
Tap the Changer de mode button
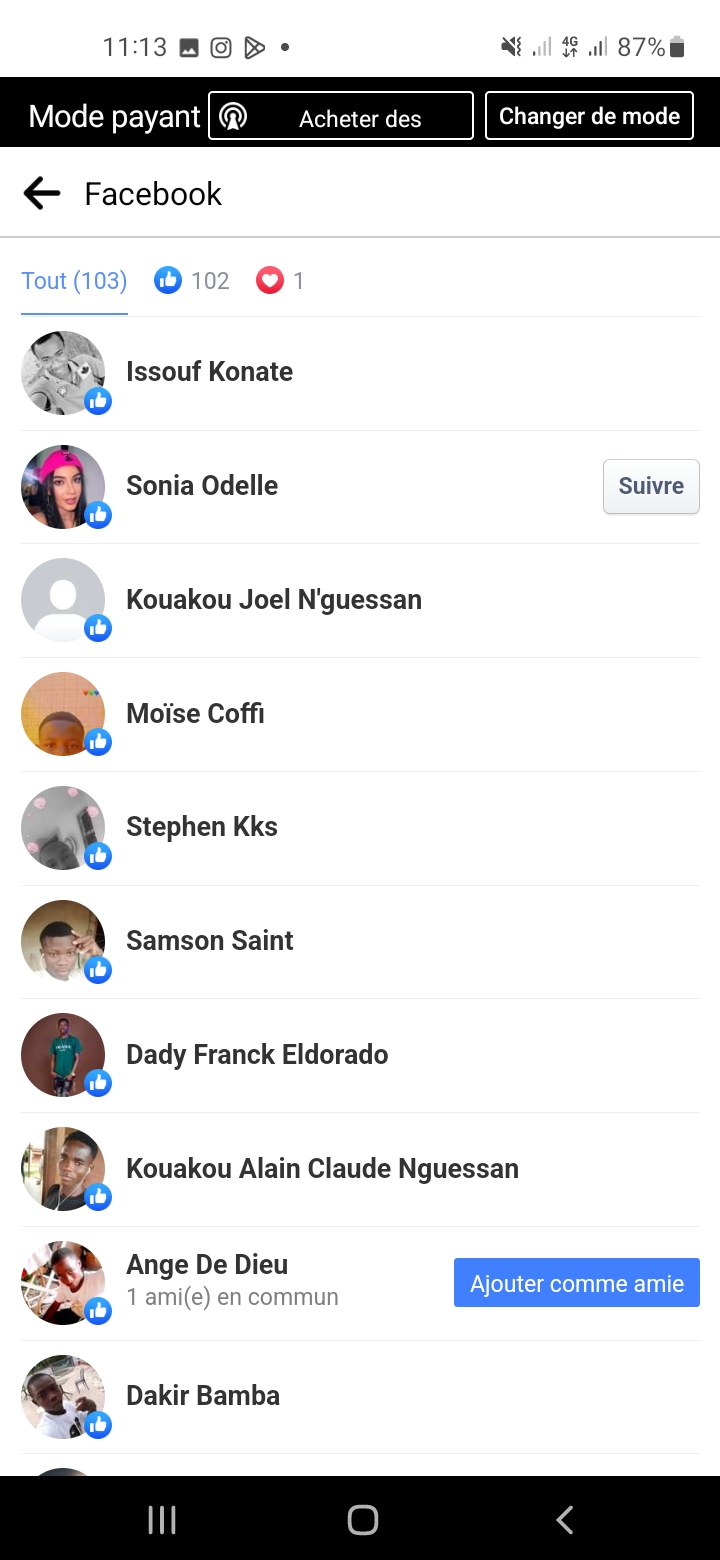tap(589, 116)
